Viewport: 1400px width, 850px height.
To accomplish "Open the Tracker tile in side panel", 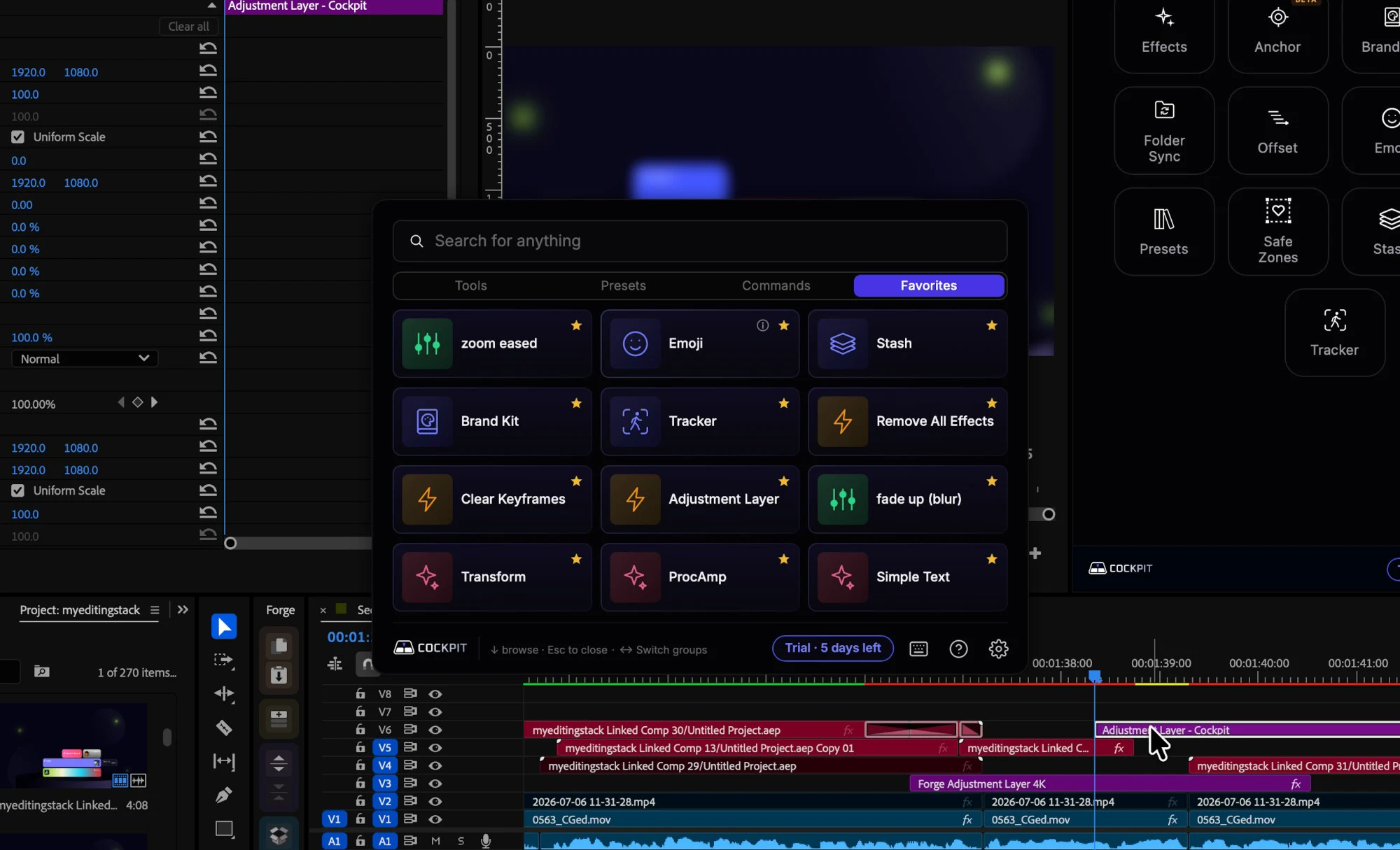I will point(1335,333).
